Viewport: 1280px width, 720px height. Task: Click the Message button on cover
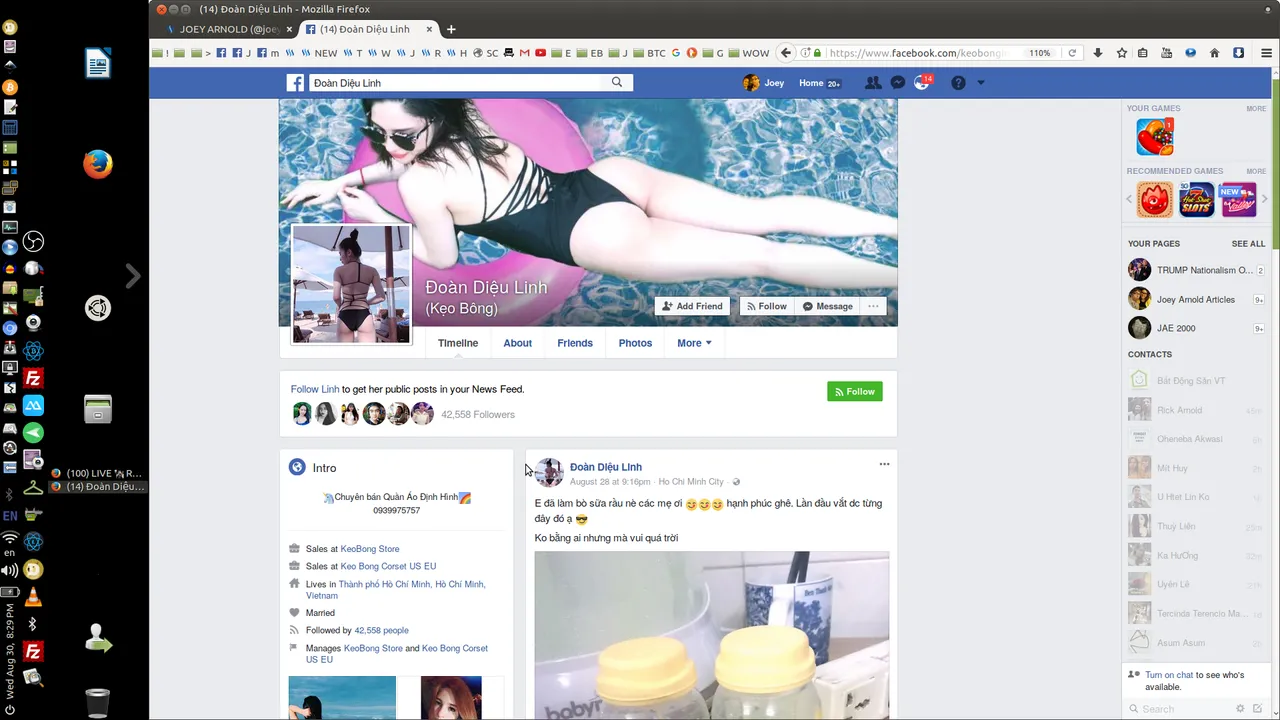click(x=827, y=306)
